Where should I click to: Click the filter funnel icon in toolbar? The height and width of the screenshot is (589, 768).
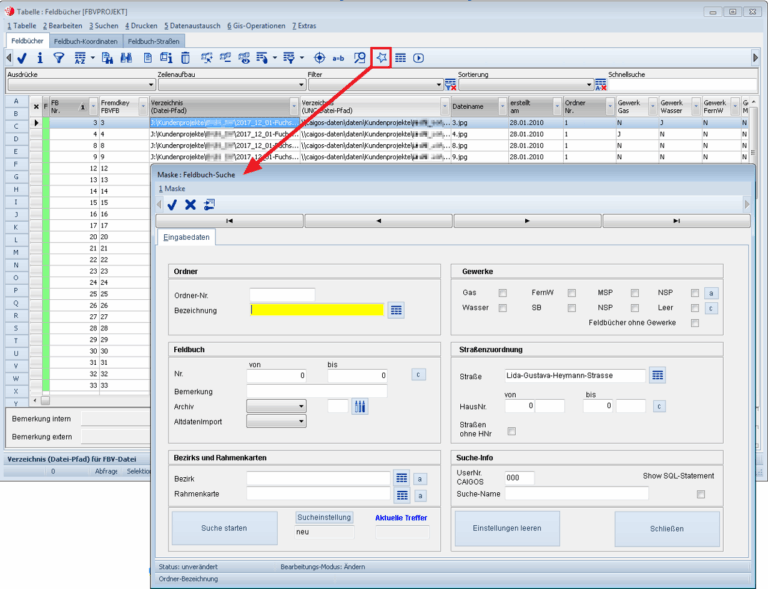coord(58,58)
